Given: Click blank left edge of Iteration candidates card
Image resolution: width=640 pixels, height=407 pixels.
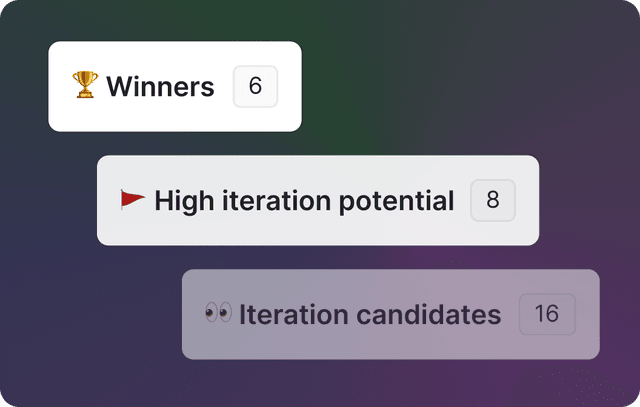Looking at the screenshot, I should pyautogui.click(x=191, y=314).
